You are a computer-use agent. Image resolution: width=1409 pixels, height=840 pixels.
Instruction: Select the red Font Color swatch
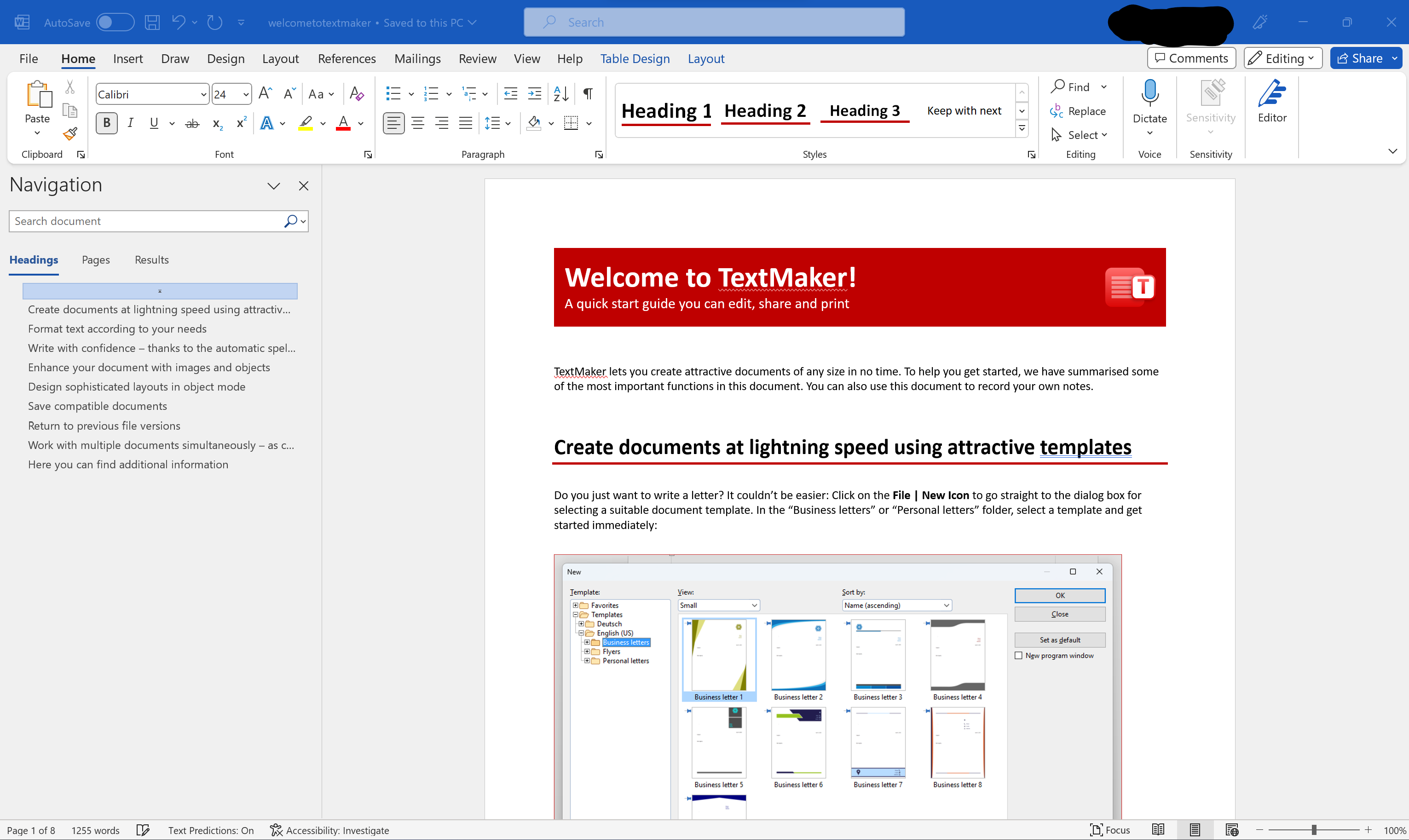(342, 123)
